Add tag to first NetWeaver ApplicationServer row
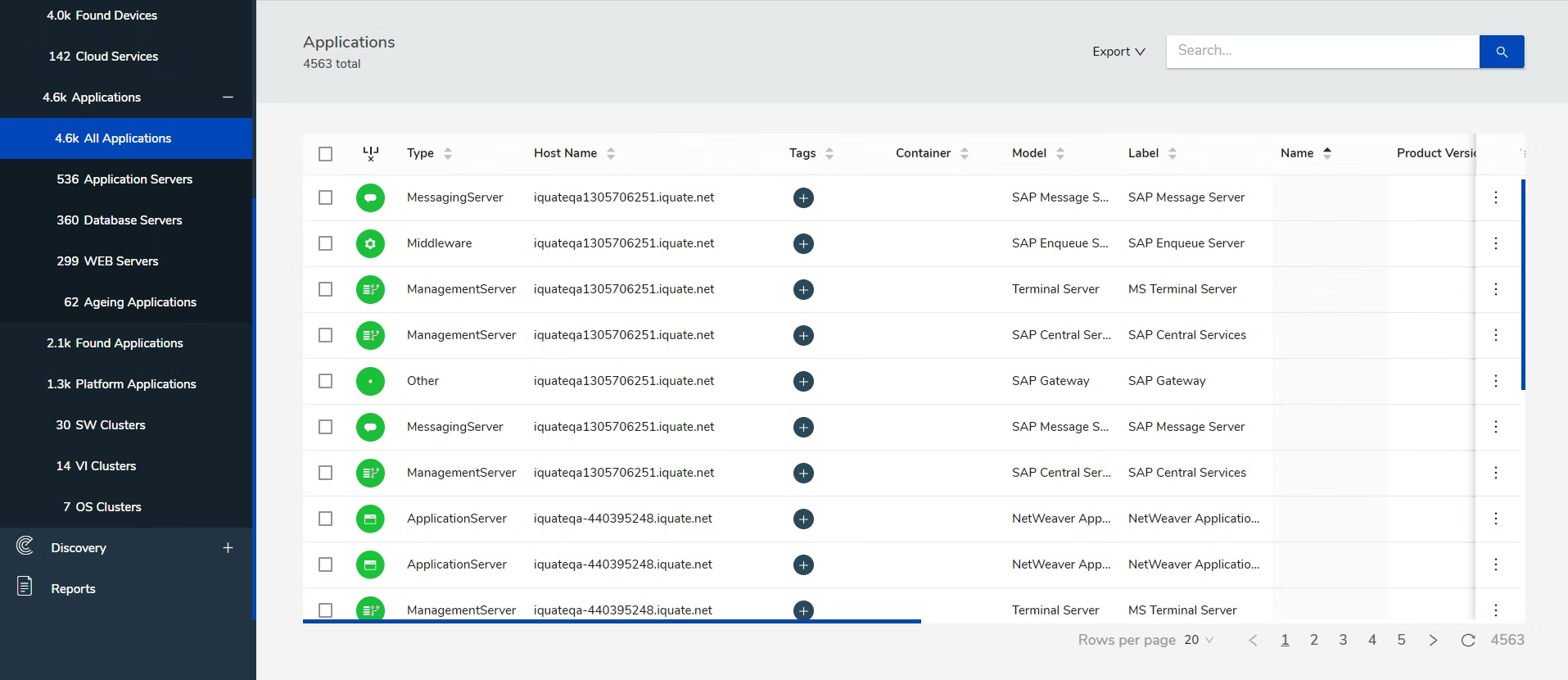This screenshot has width=1568, height=680. pyautogui.click(x=803, y=519)
